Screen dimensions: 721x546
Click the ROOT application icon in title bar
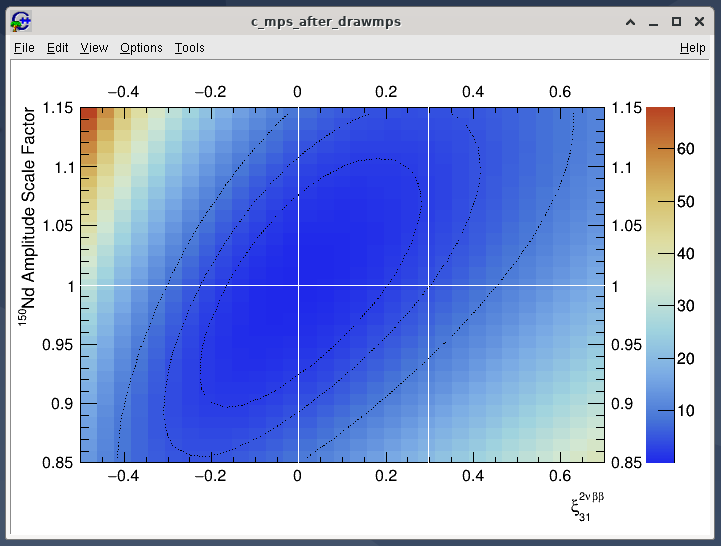pyautogui.click(x=21, y=22)
